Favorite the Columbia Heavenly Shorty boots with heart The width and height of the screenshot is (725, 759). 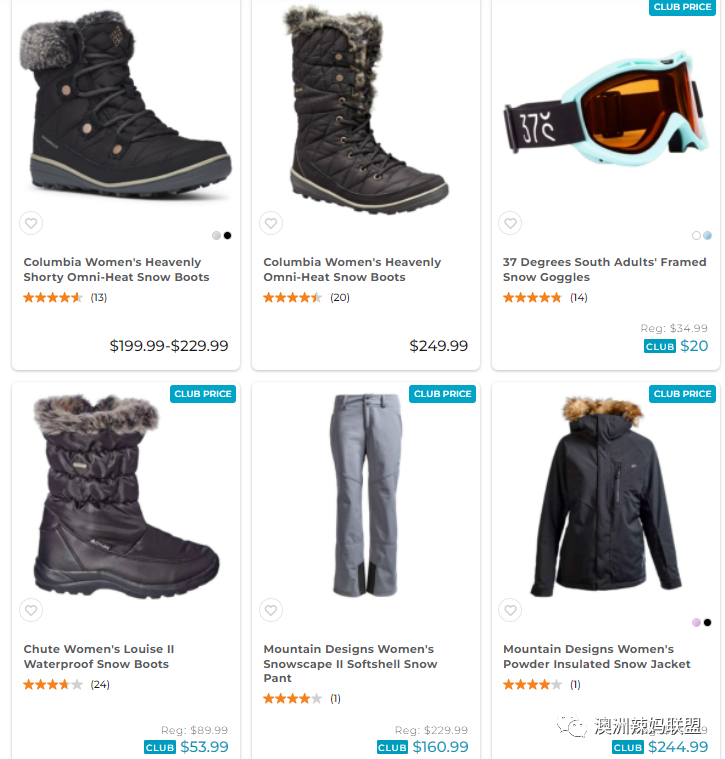pyautogui.click(x=31, y=223)
